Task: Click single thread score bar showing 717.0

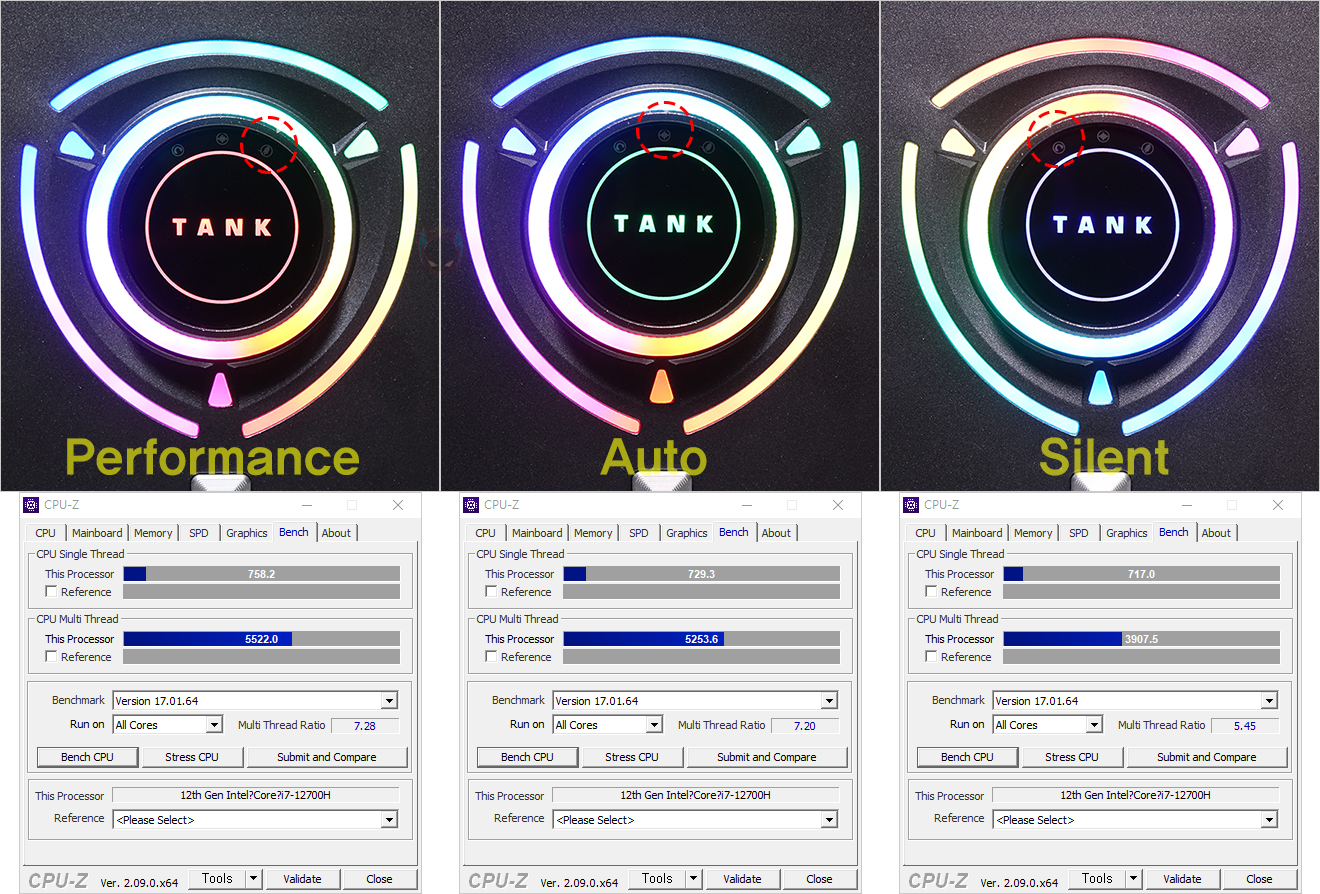Action: (x=1141, y=574)
